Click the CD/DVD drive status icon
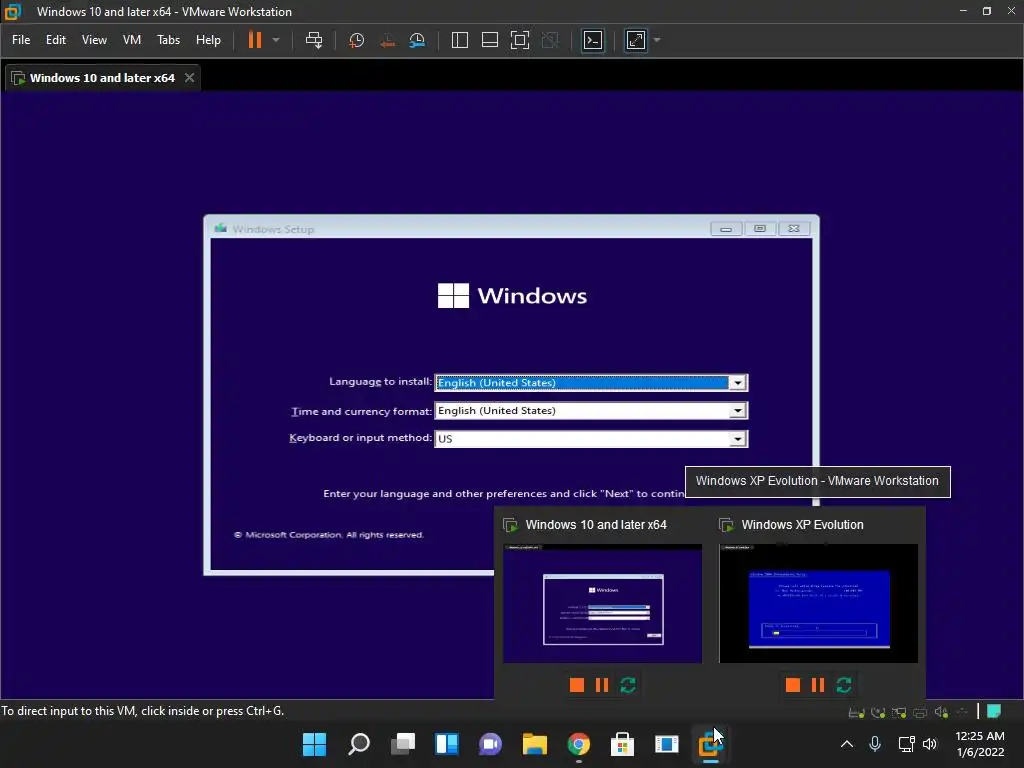This screenshot has height=768, width=1024. (878, 712)
